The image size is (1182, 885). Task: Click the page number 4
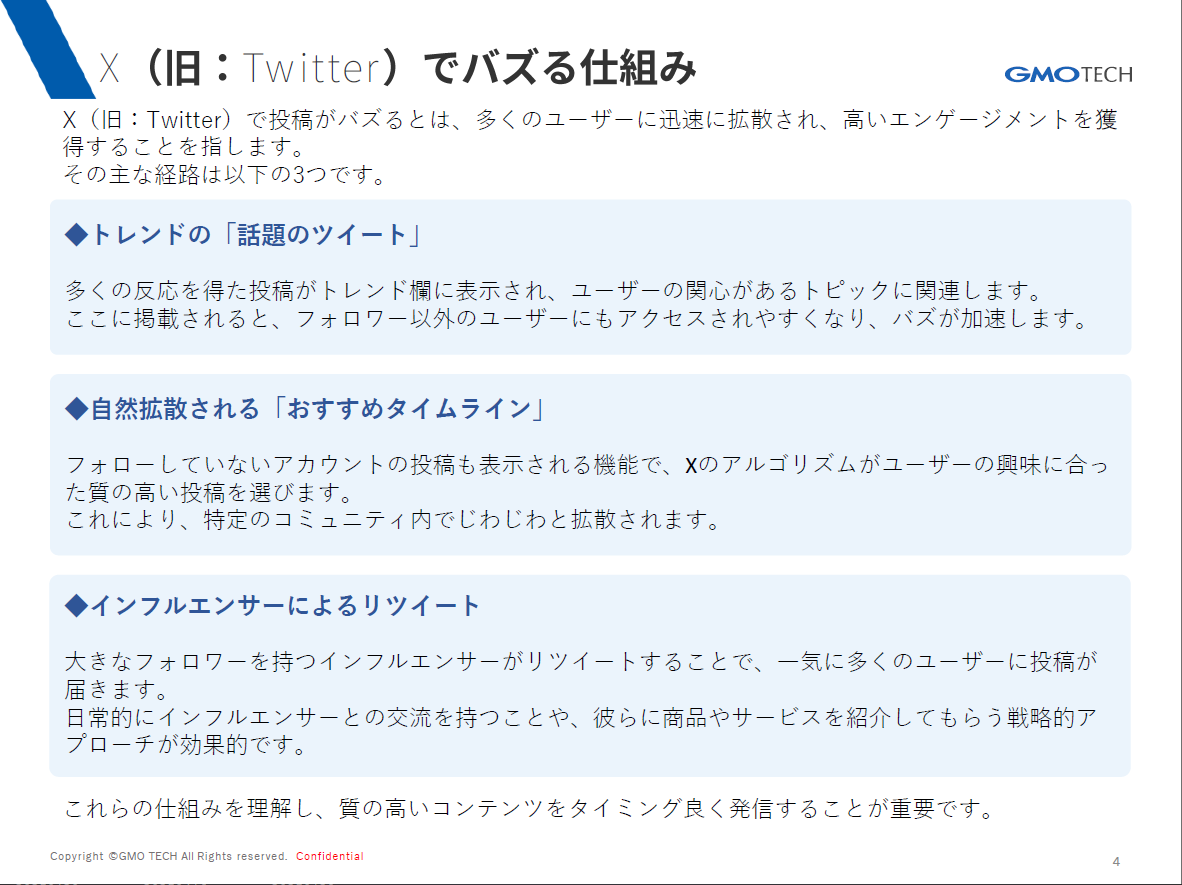coord(1116,862)
